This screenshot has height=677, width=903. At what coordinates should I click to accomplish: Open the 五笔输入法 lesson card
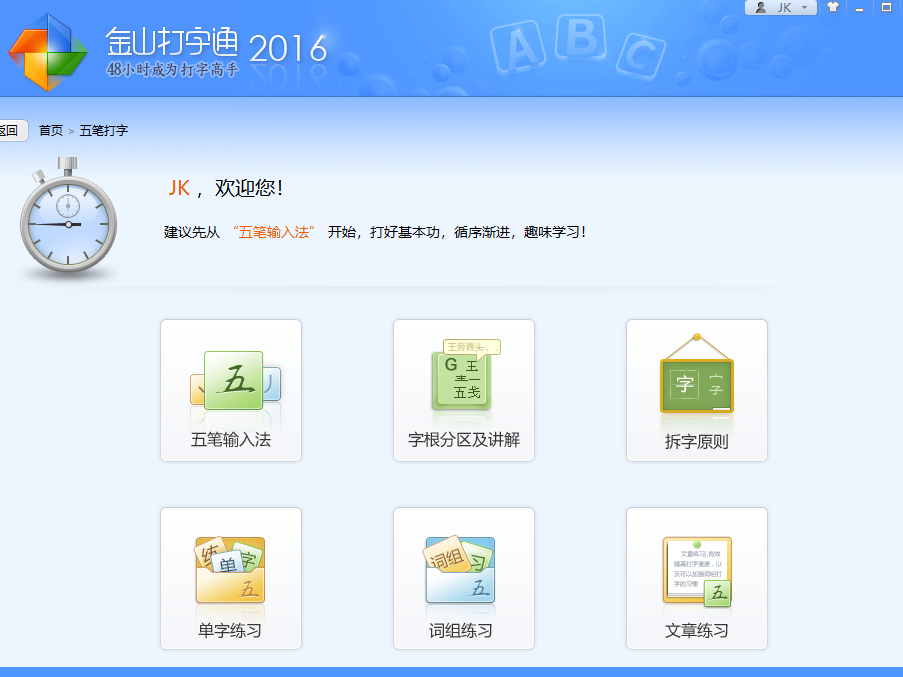point(231,390)
